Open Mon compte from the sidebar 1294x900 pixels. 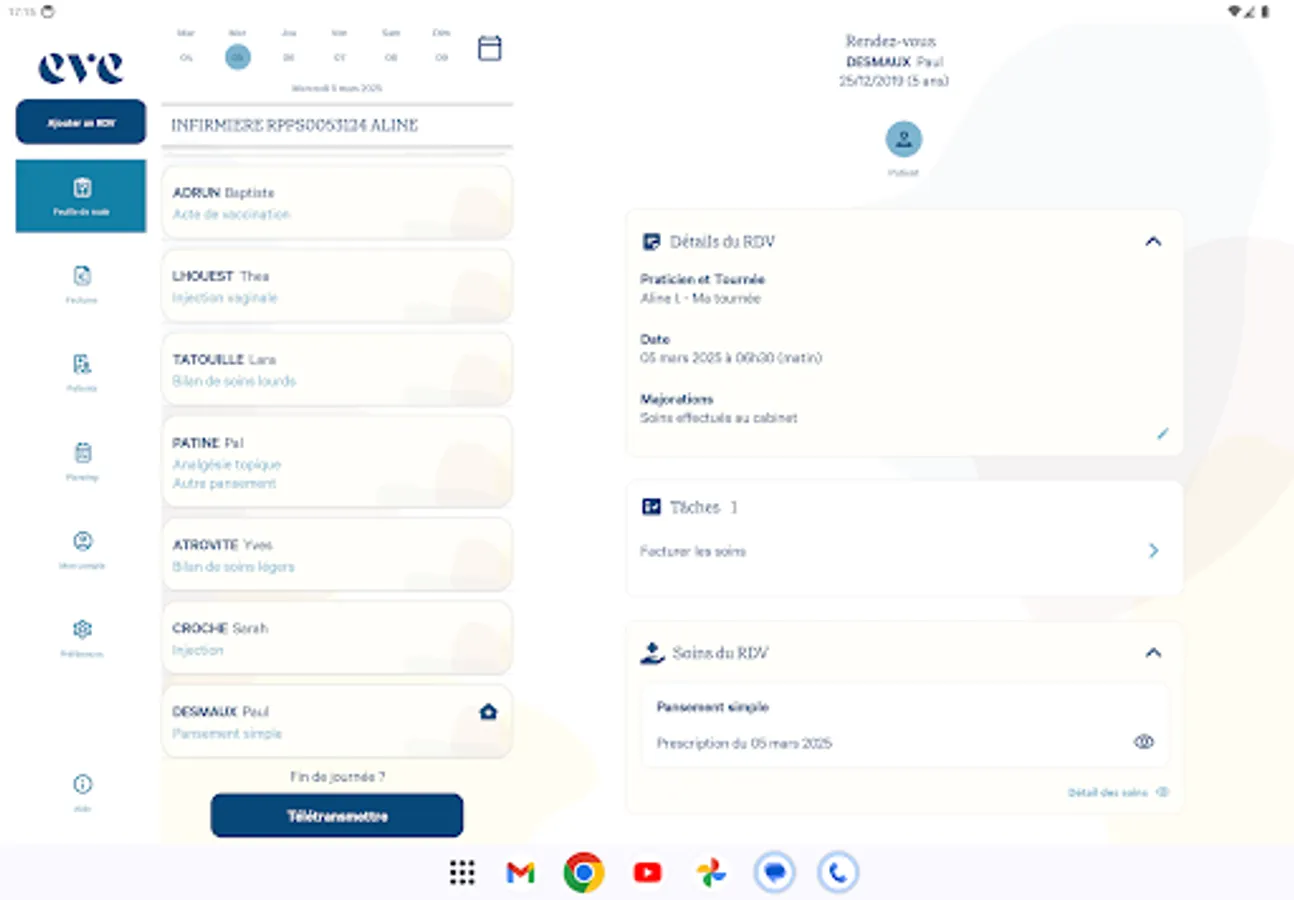(81, 547)
